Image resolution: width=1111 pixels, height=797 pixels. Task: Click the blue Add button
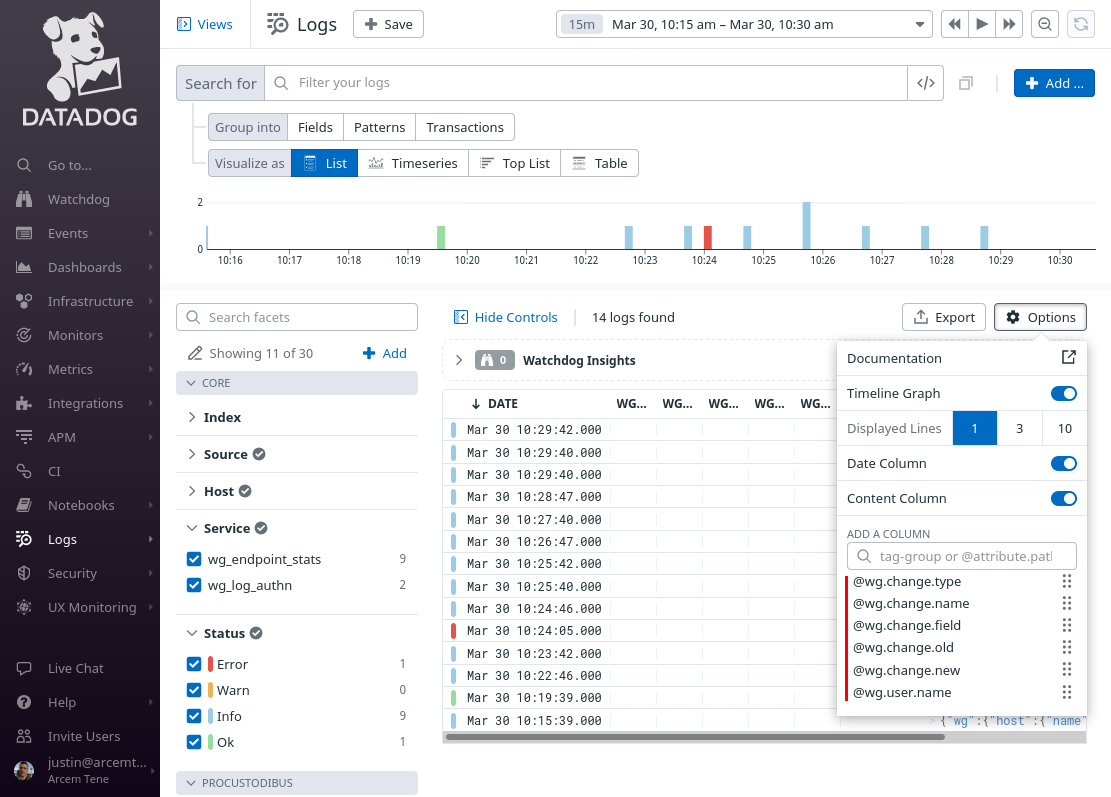coord(1054,83)
